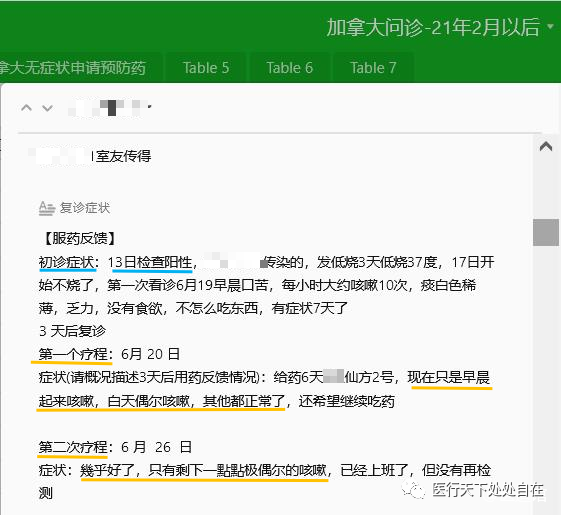Click the 现在只是早晨 underlined text
561x515 pixels.
[x=449, y=377]
